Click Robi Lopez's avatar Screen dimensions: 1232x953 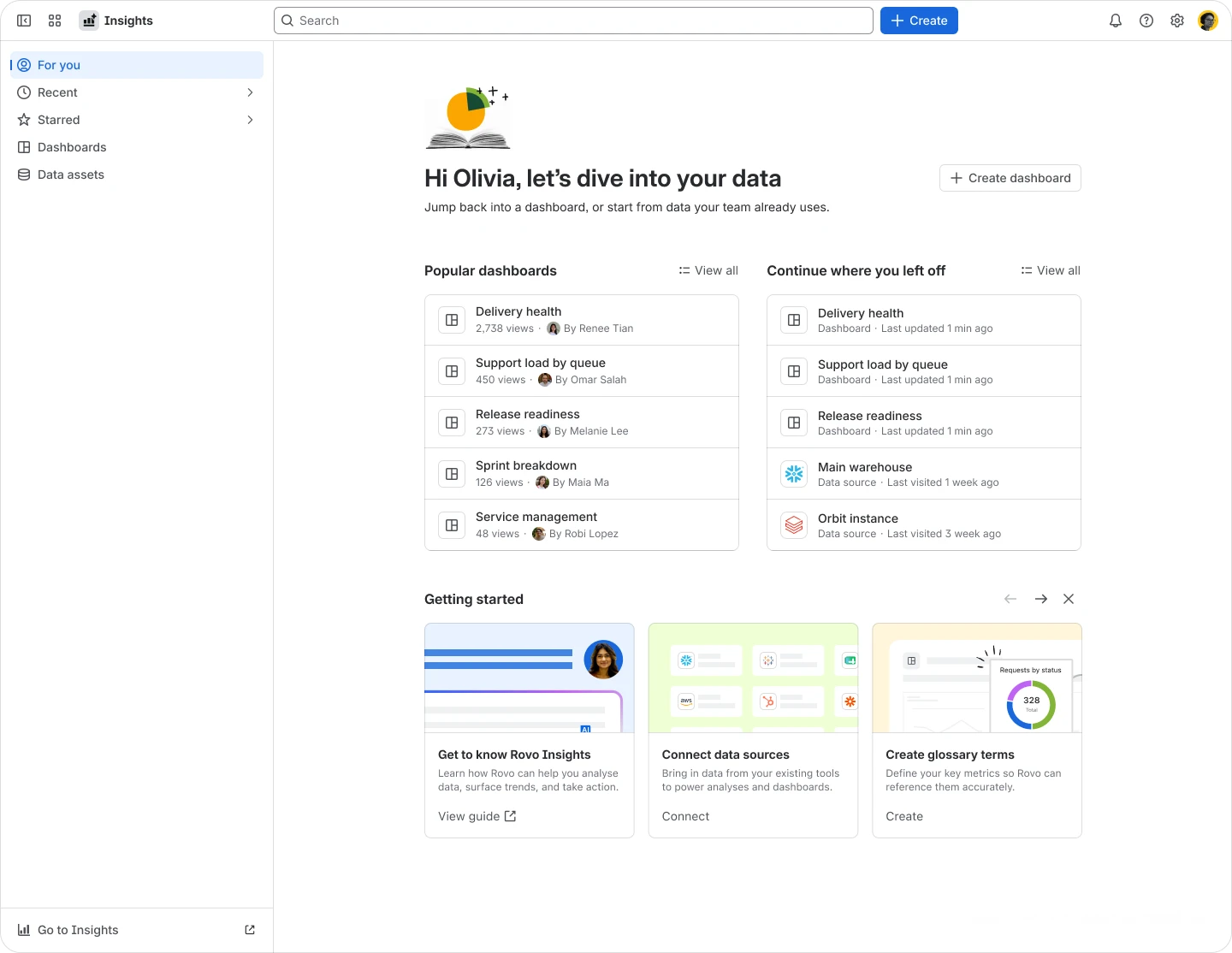[x=539, y=534]
